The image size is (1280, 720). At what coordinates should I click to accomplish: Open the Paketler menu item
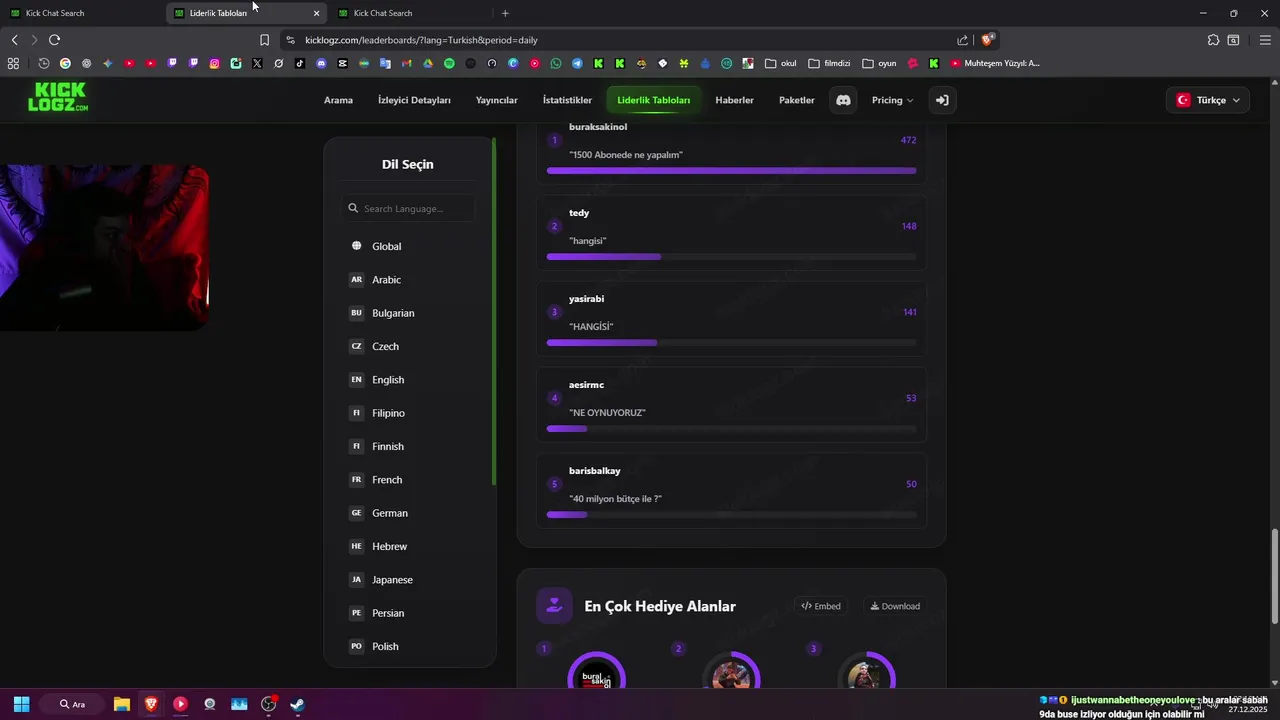pyautogui.click(x=797, y=100)
